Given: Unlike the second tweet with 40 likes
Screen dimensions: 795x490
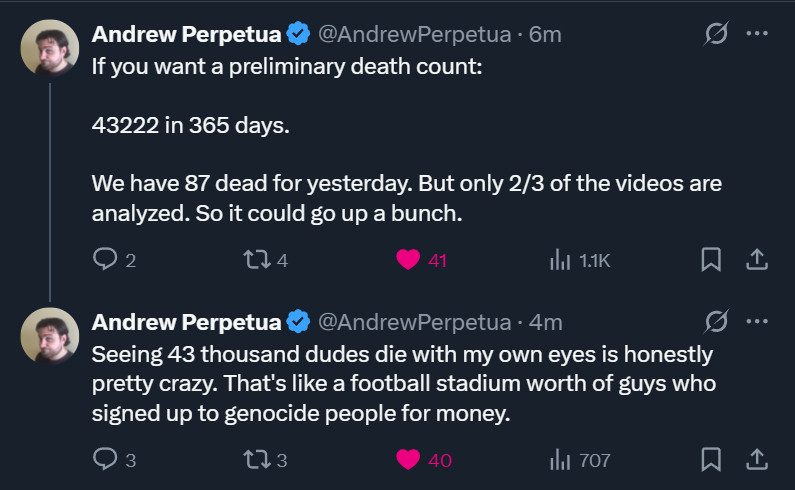Looking at the screenshot, I should click(408, 460).
